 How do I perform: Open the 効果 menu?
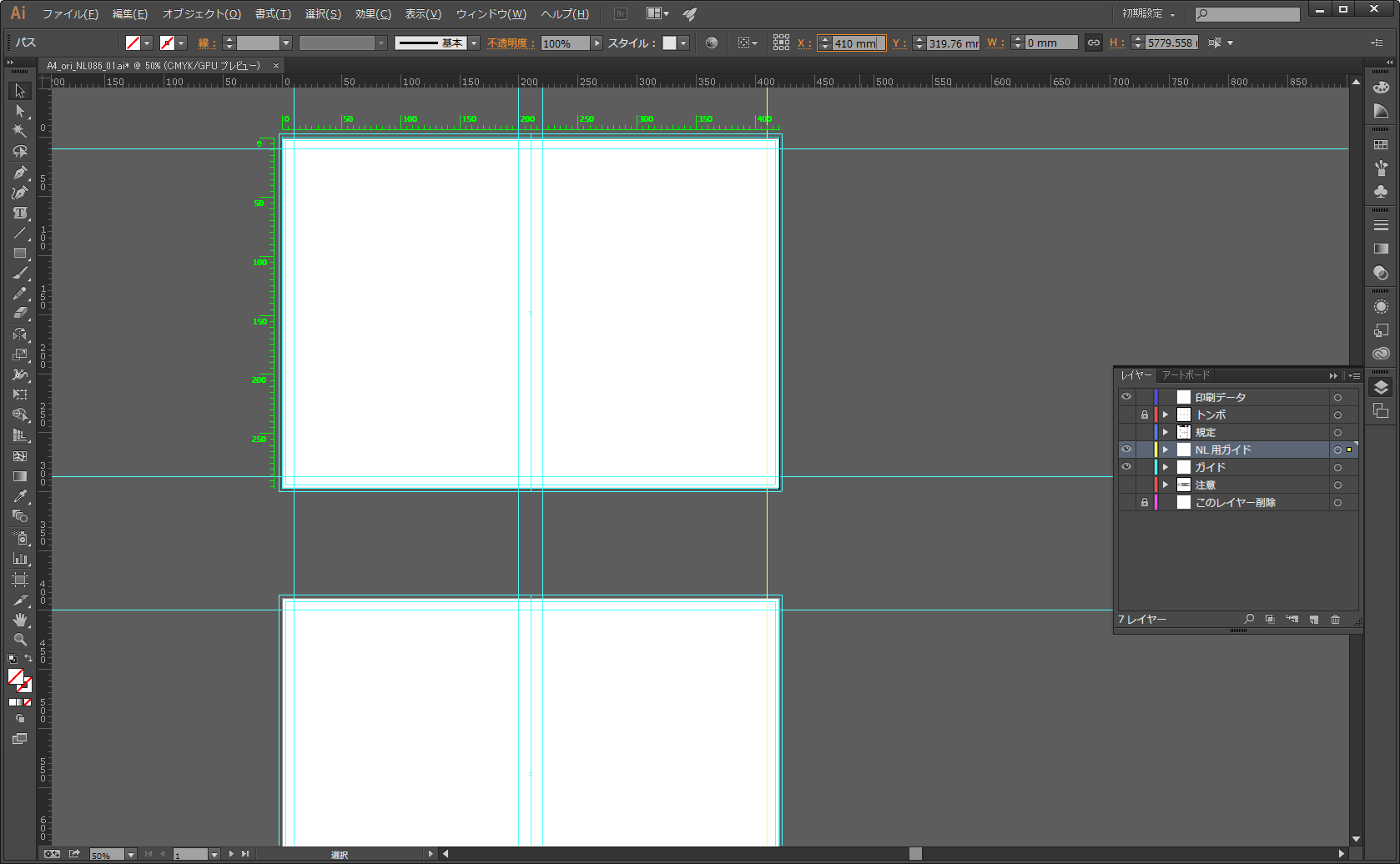(x=373, y=14)
